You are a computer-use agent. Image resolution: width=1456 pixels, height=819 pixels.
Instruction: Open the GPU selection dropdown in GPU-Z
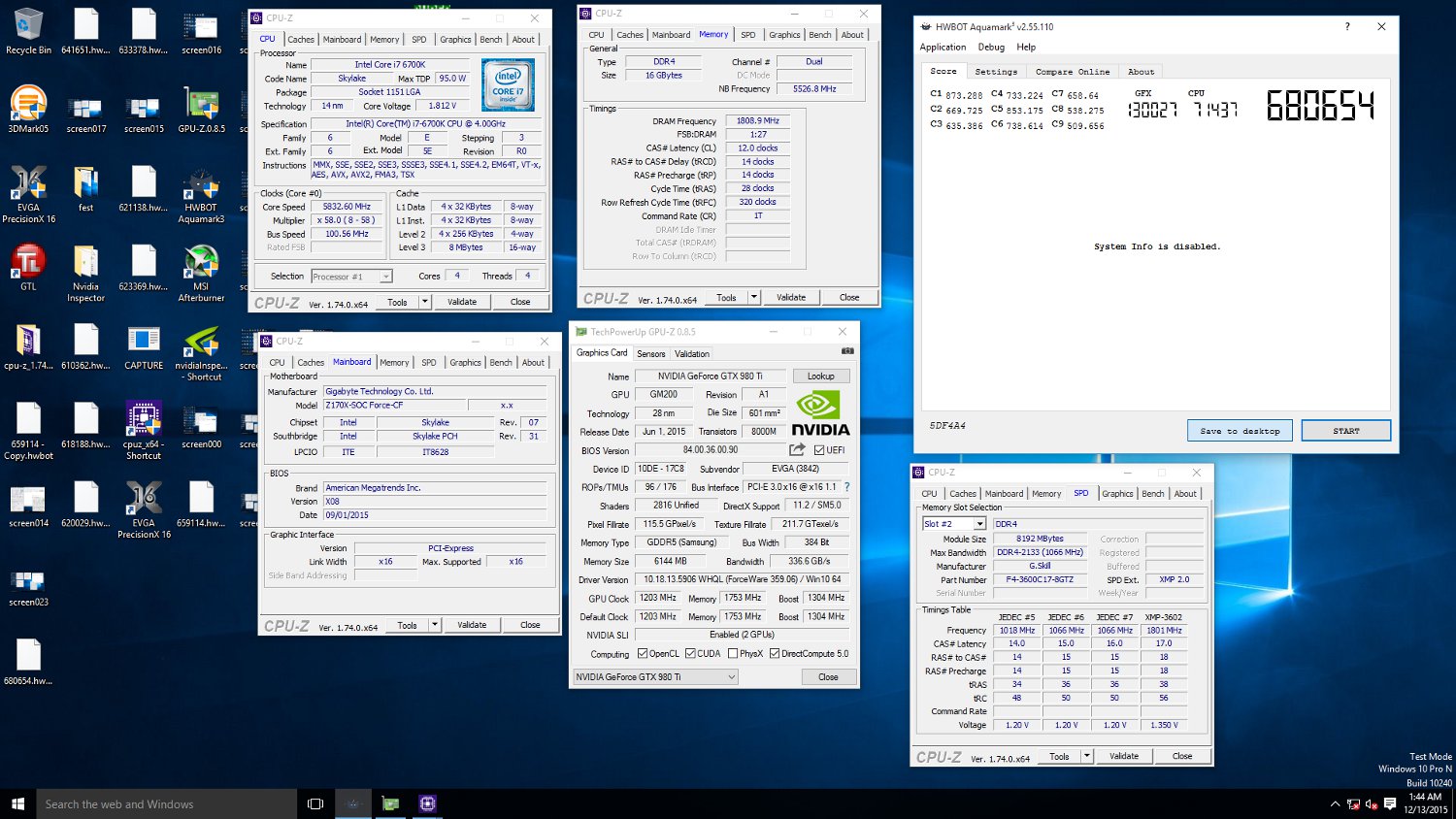[x=655, y=676]
